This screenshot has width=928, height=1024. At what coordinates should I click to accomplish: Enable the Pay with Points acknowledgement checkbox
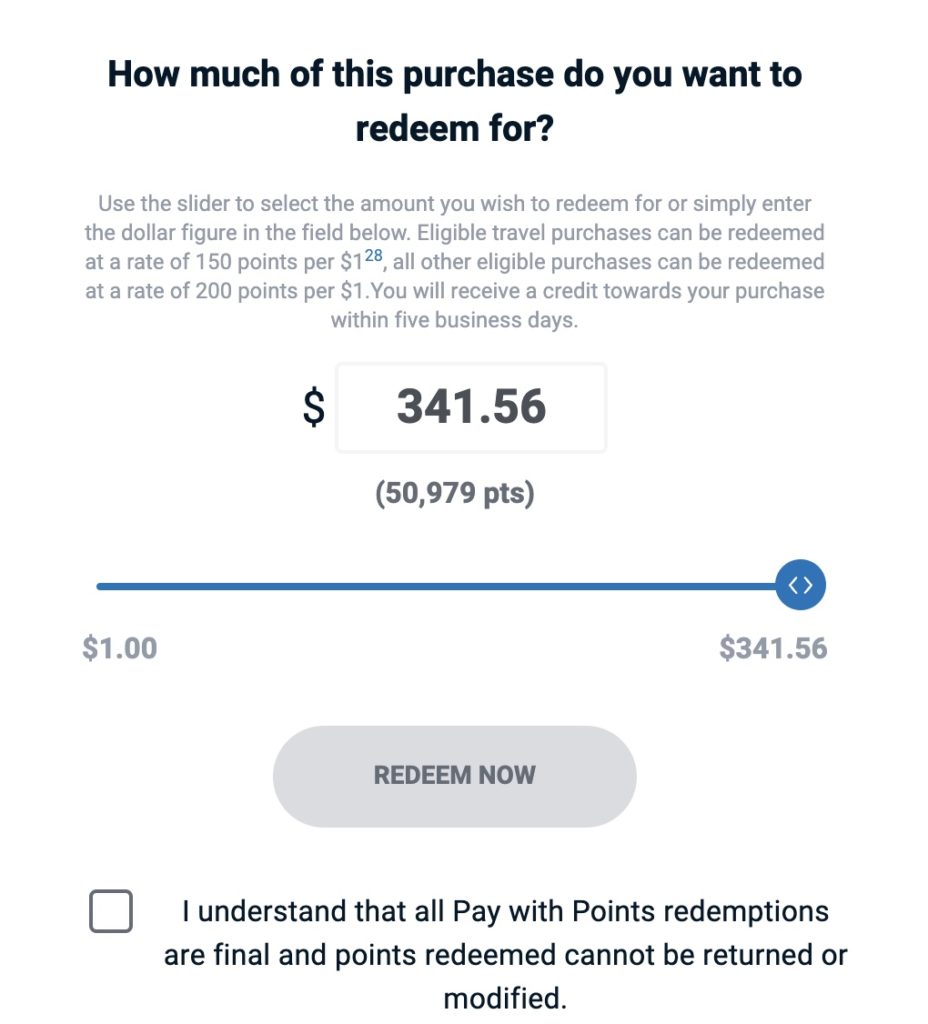[111, 911]
